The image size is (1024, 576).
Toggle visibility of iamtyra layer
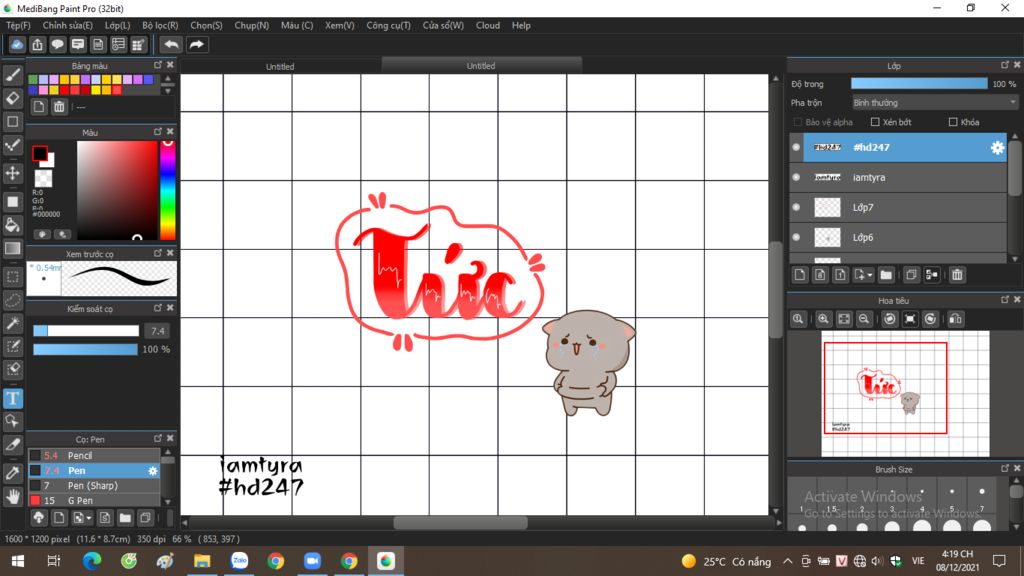796,177
